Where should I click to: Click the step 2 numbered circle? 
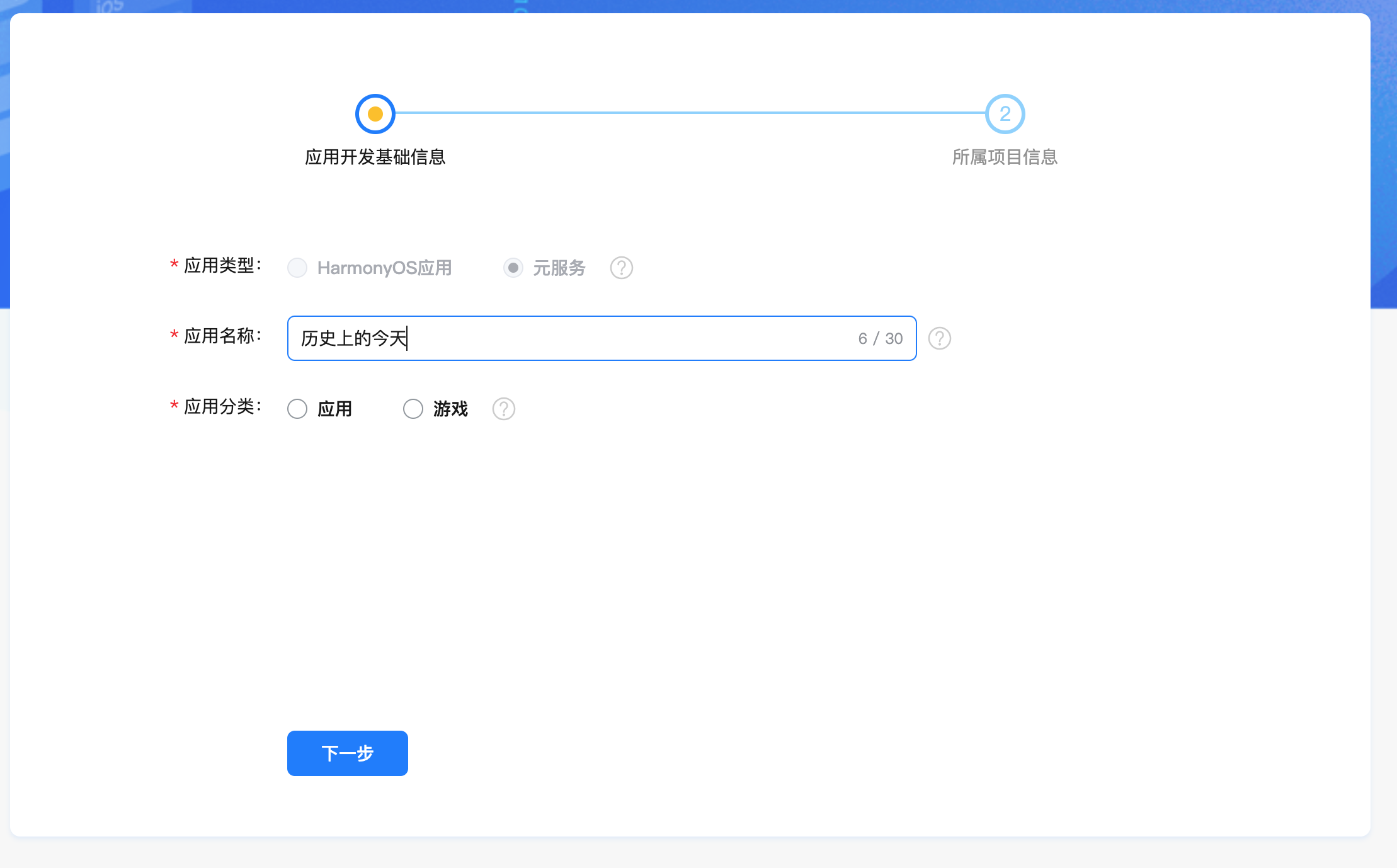tap(1005, 114)
